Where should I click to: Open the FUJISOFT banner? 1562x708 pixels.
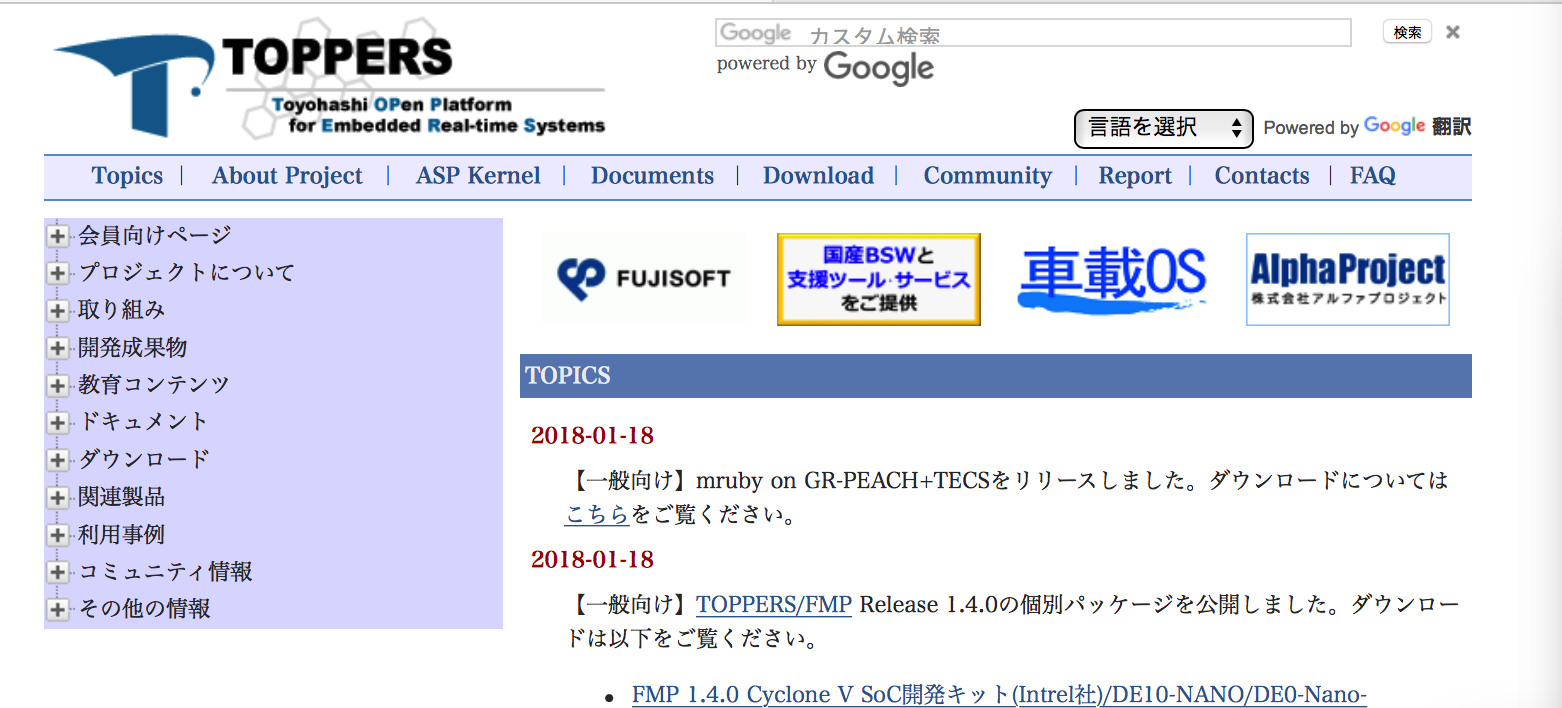(x=643, y=279)
